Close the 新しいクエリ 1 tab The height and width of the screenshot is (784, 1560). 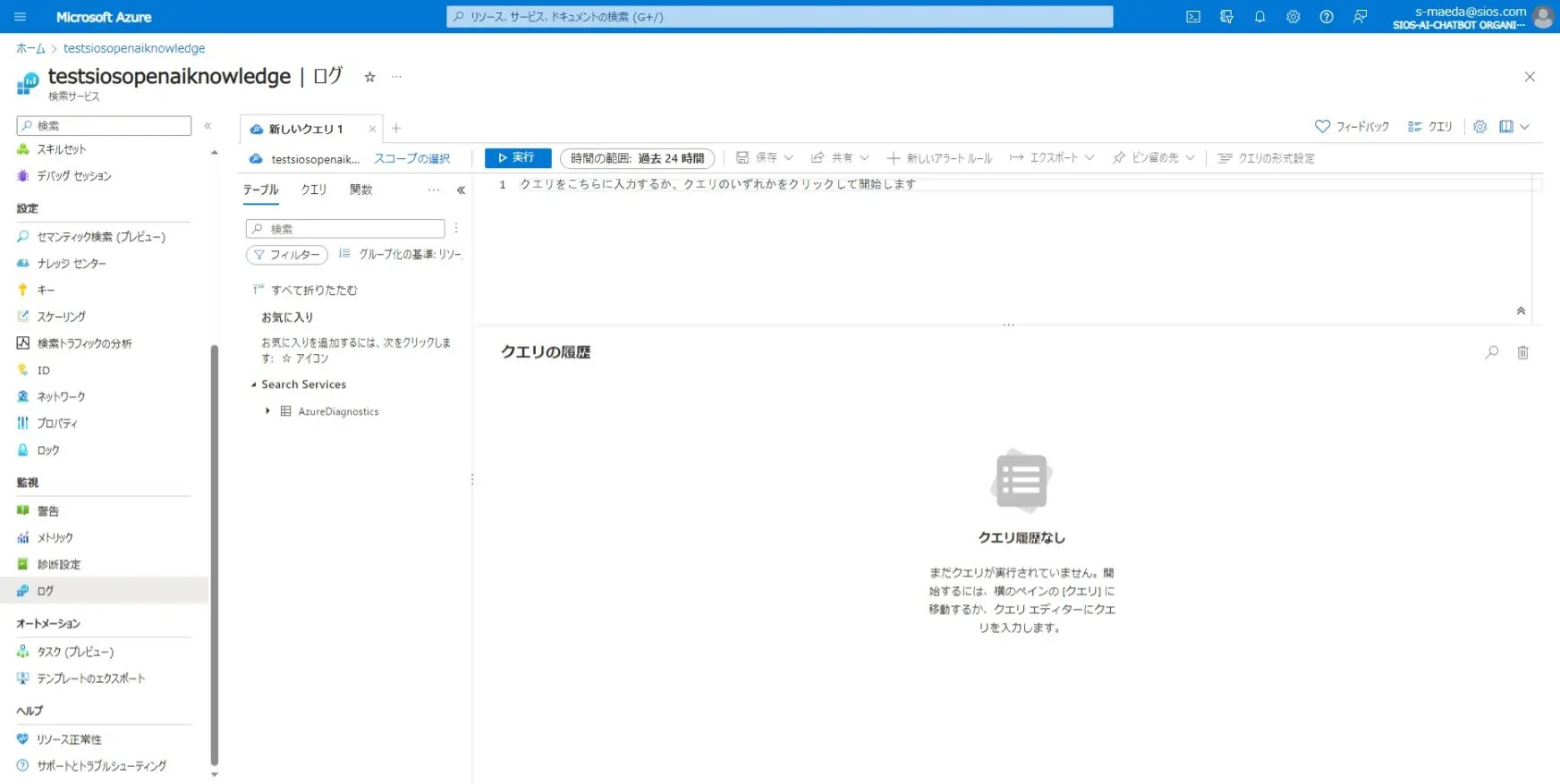(x=372, y=129)
